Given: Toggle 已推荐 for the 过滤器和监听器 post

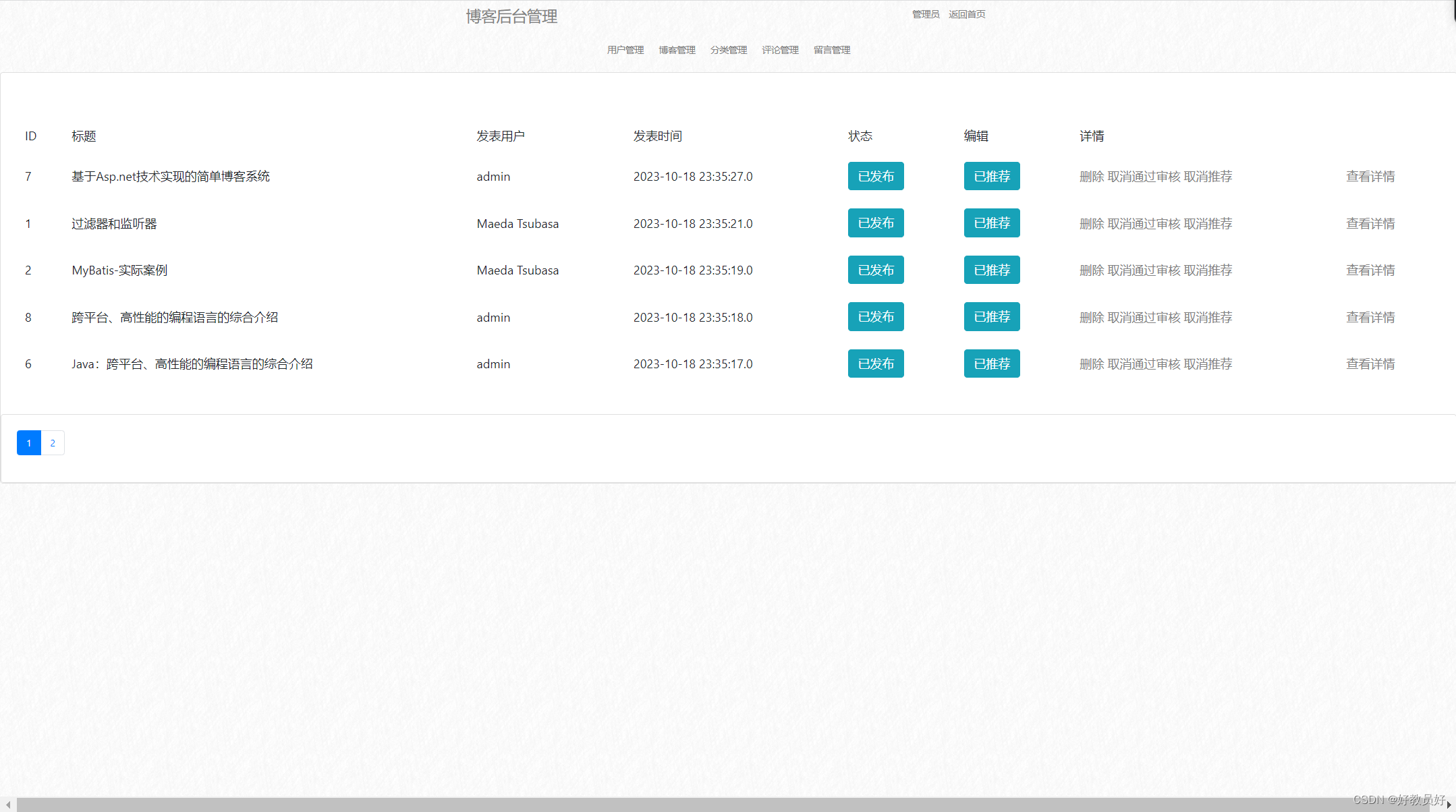Looking at the screenshot, I should (991, 223).
